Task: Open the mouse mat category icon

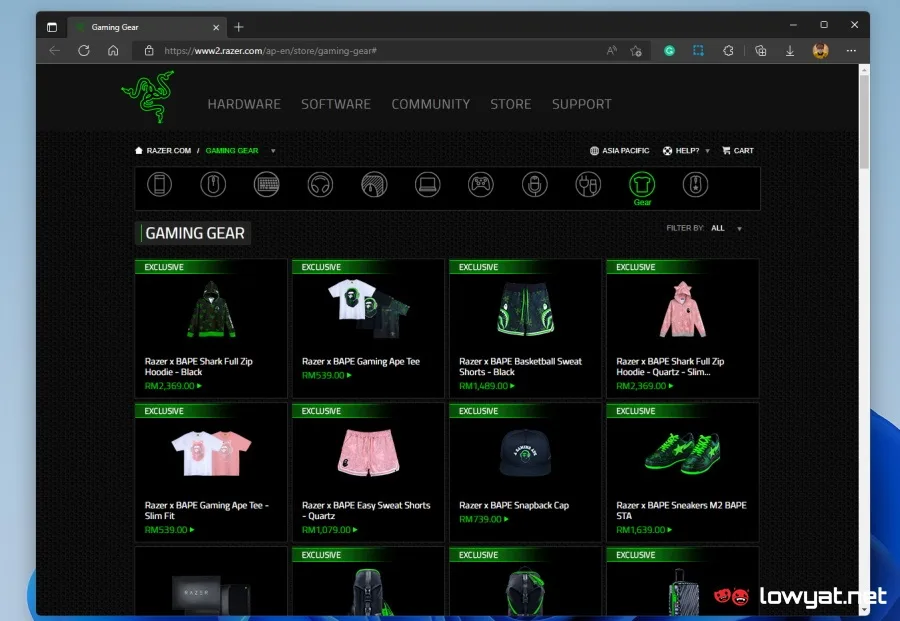Action: point(374,185)
